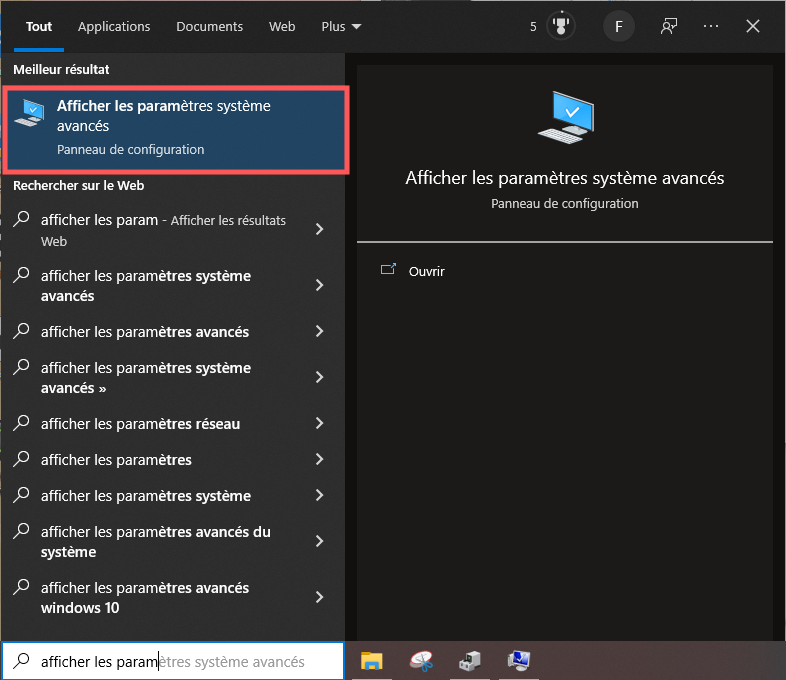Click the 'Rechercher sur le Web' heading

point(79,185)
